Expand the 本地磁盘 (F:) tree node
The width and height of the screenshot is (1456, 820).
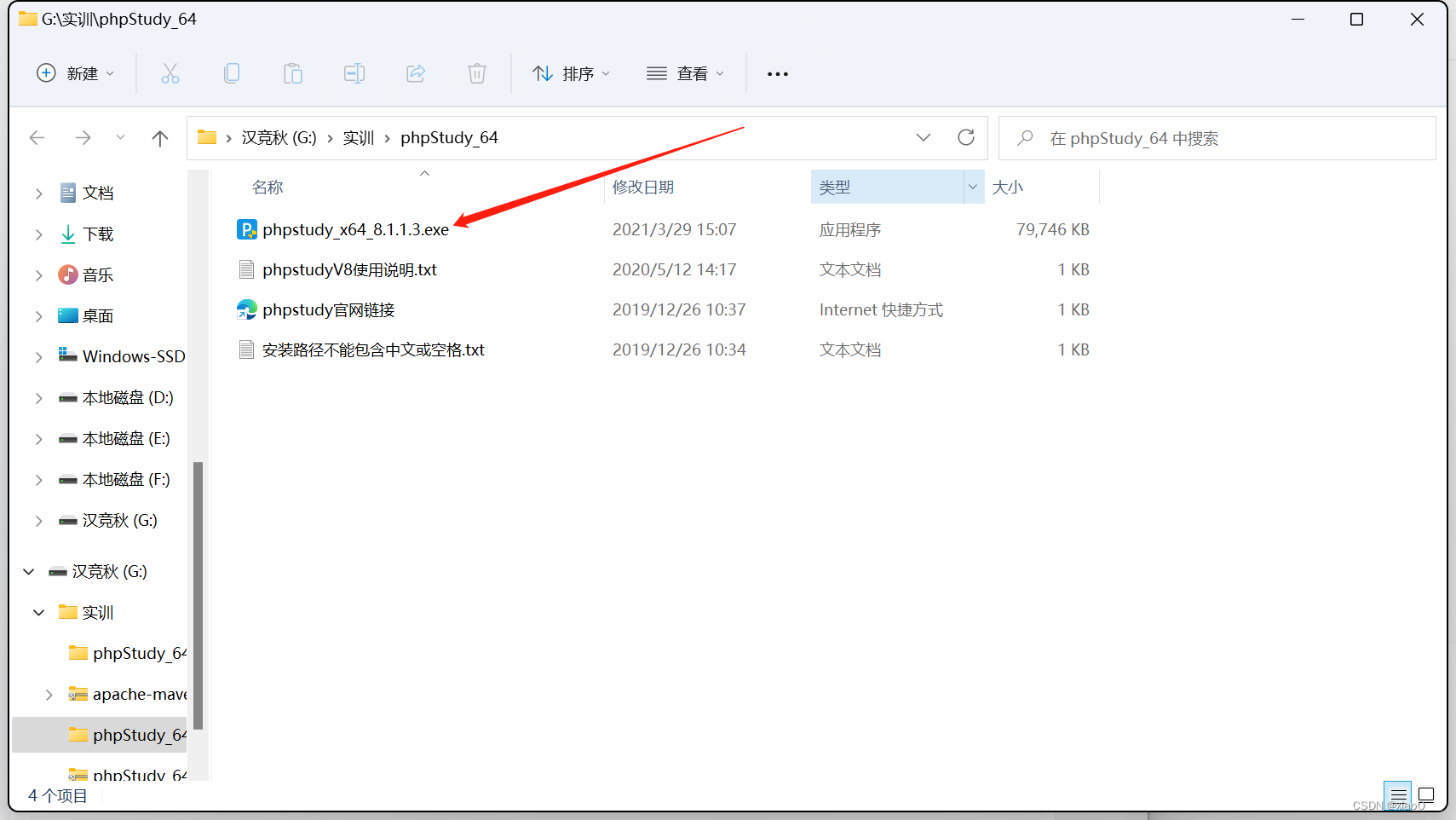click(38, 480)
